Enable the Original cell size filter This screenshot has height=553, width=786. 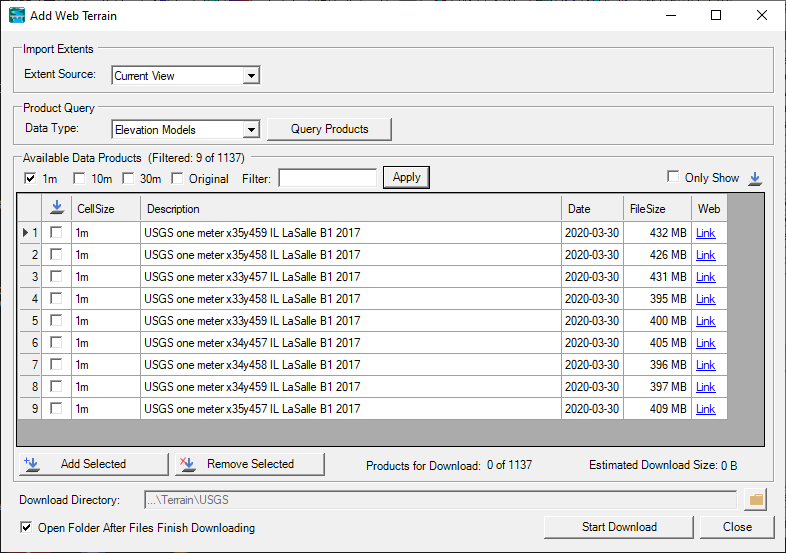178,178
